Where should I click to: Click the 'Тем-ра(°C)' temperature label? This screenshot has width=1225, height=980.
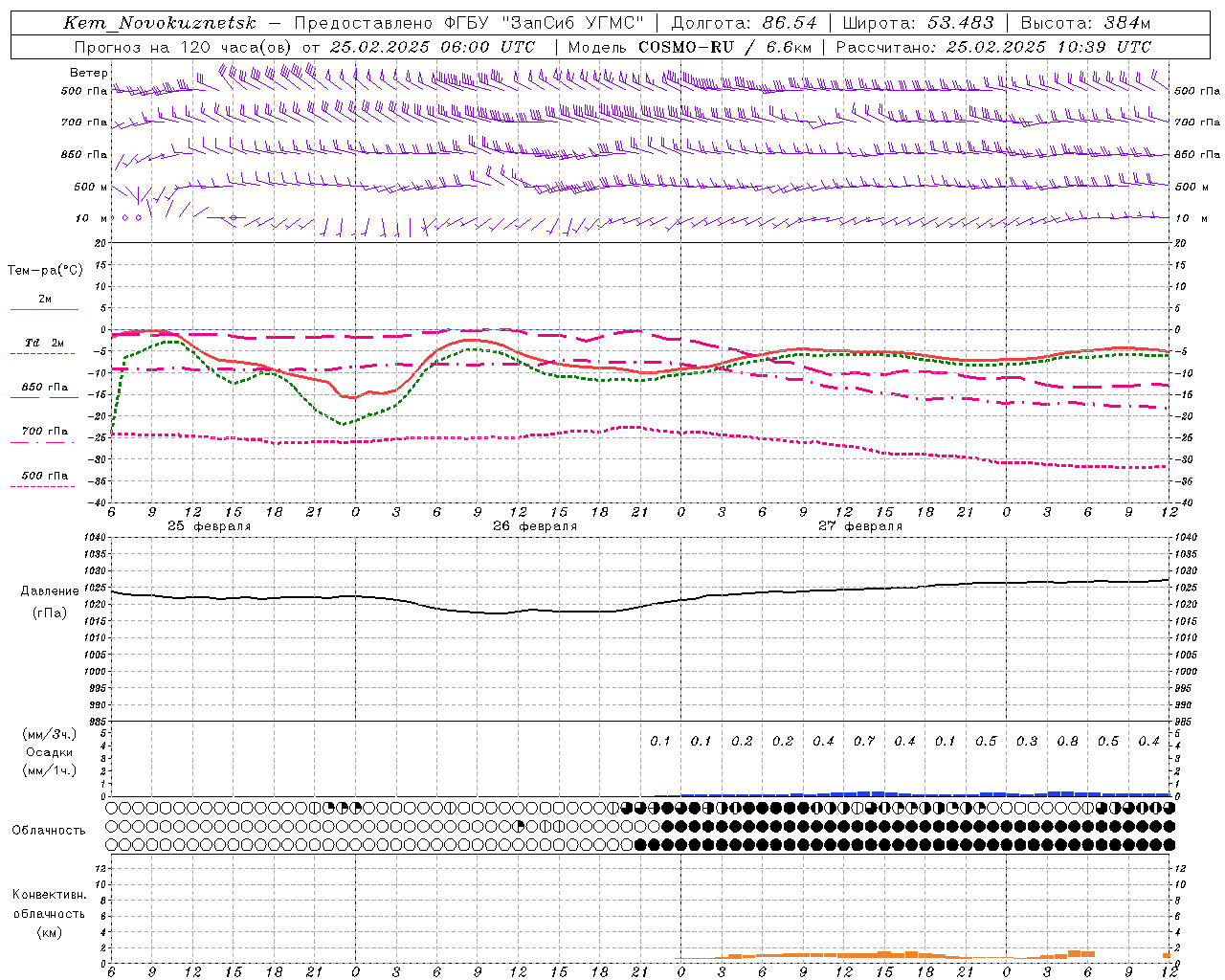point(45,271)
